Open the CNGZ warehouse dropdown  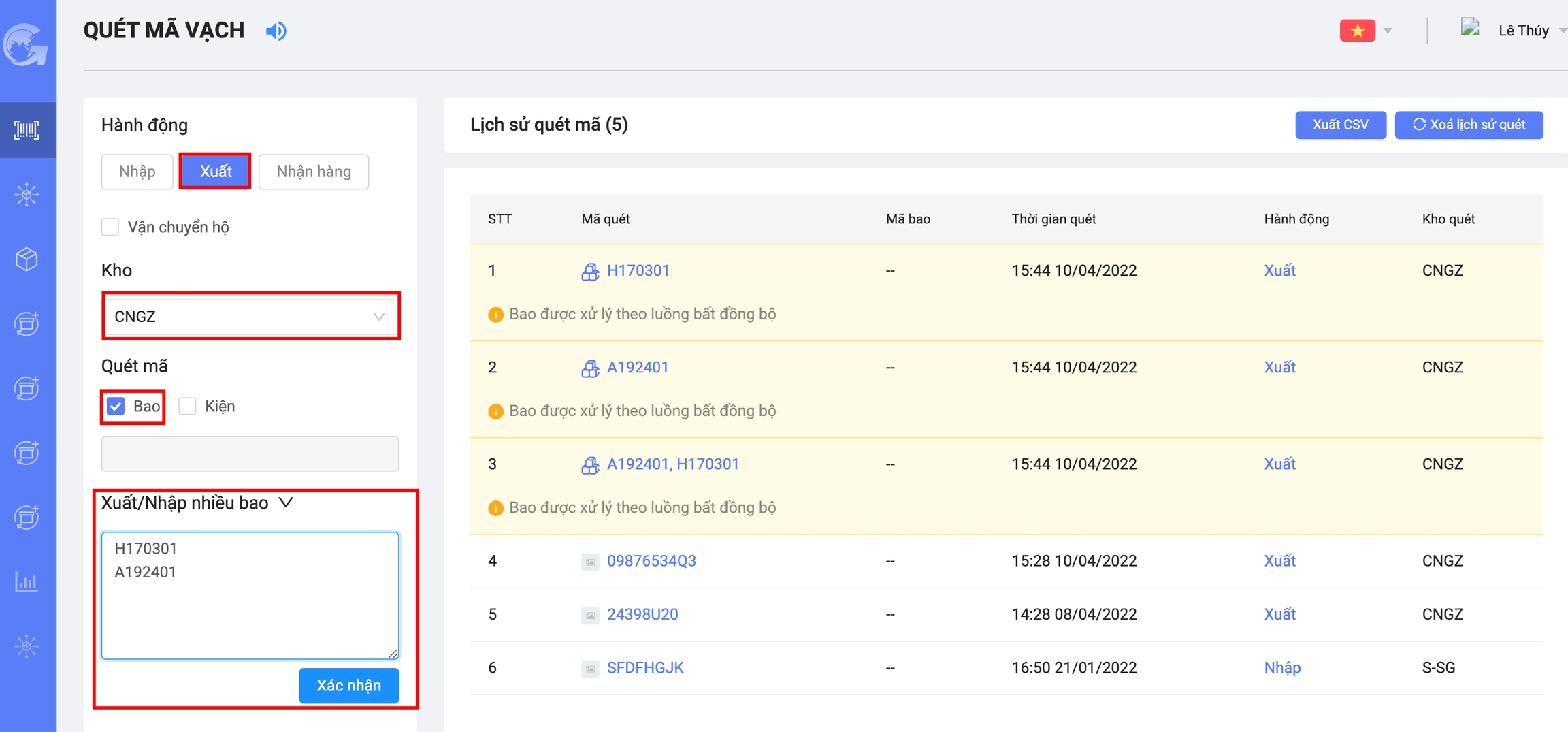tap(250, 317)
